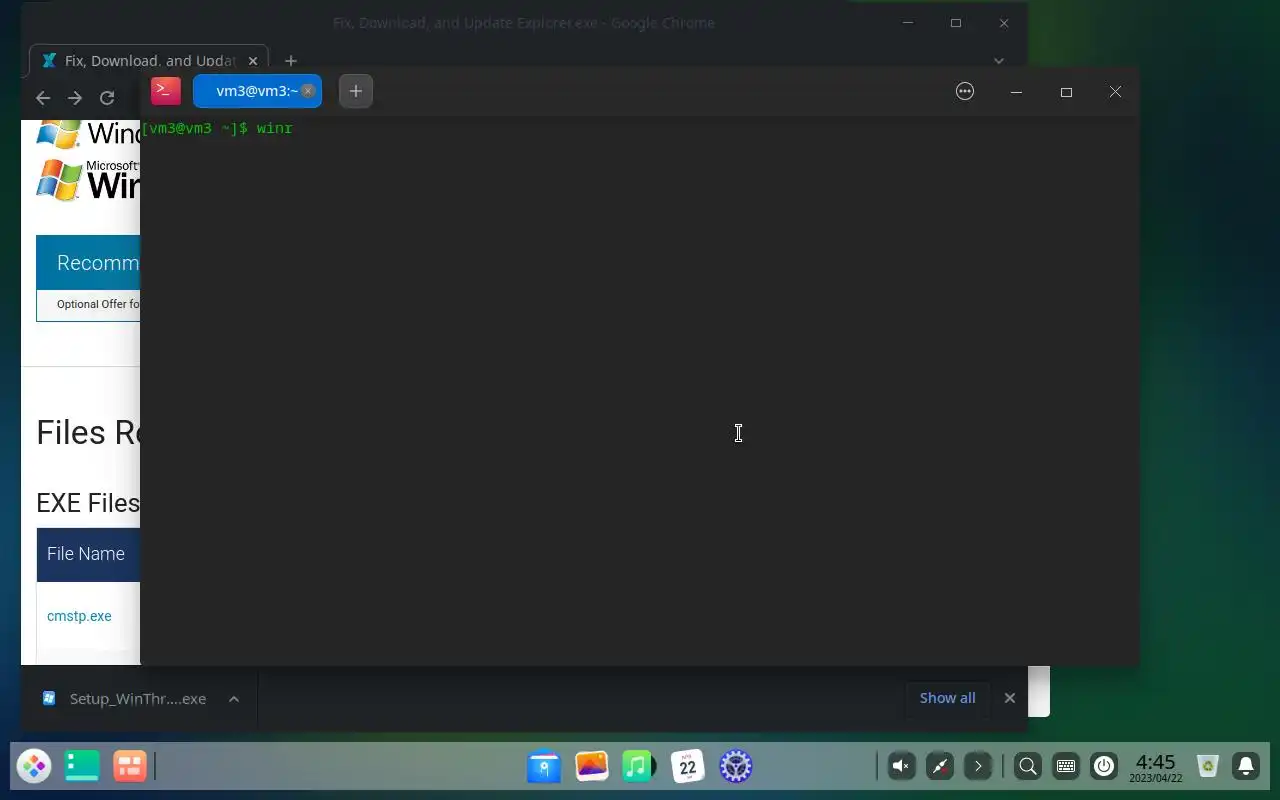Screen dimensions: 1280x800
Task: Open the search tool in dock
Action: (x=1027, y=767)
